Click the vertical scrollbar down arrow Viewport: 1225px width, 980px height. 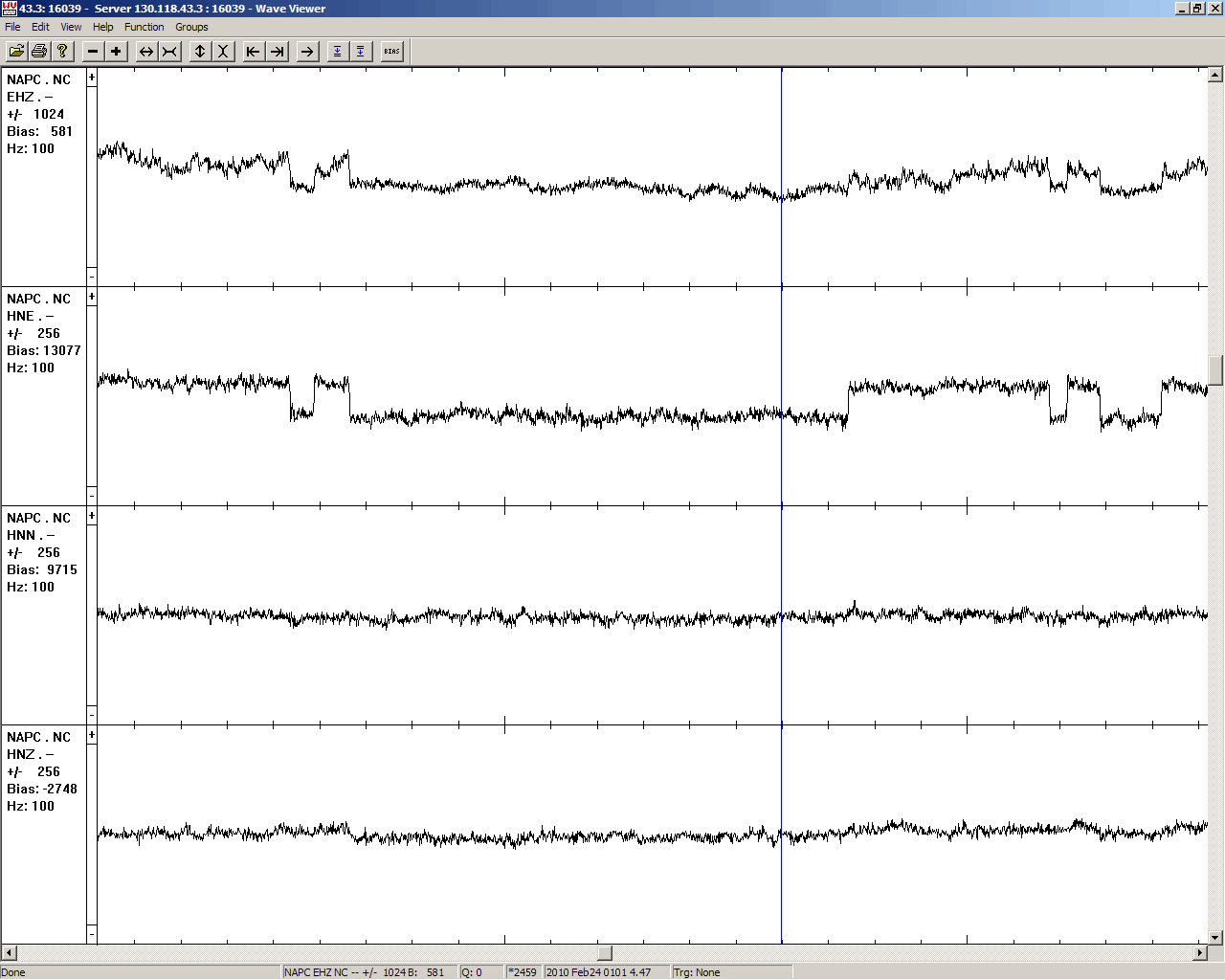tap(1215, 937)
